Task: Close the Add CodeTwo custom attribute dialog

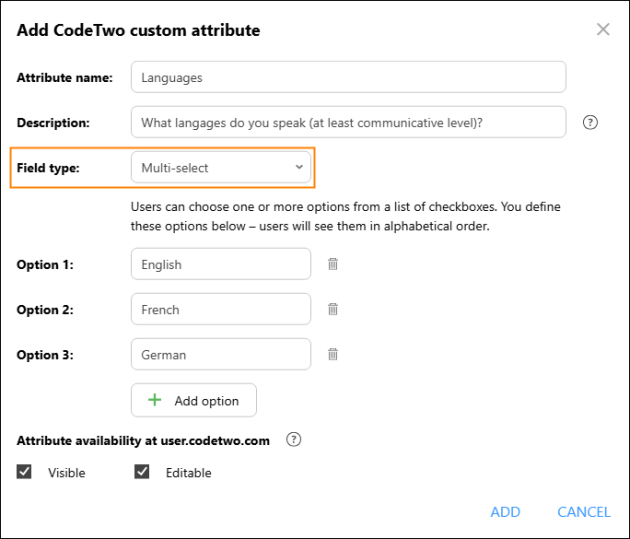Action: tap(603, 29)
